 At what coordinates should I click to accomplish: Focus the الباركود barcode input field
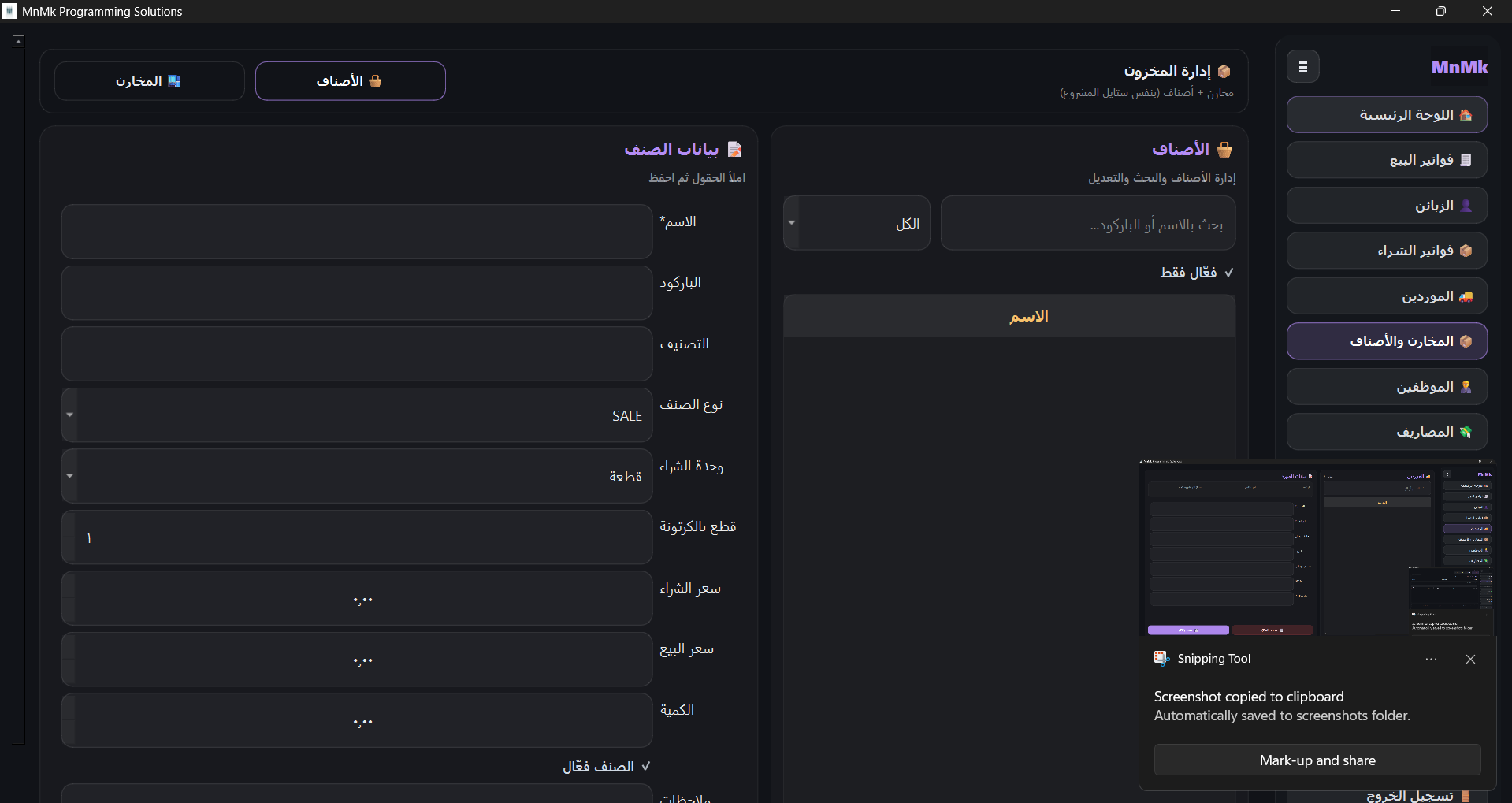pos(357,292)
